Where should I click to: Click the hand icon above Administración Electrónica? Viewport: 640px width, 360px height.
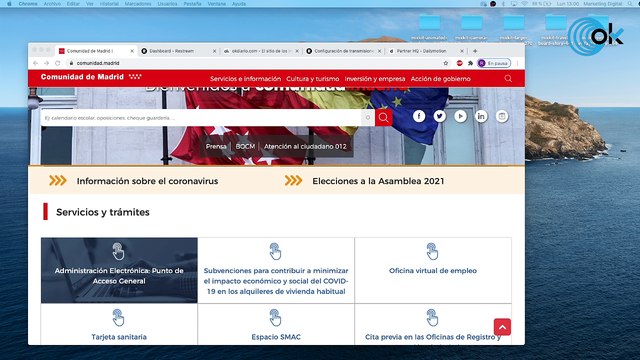[118, 251]
